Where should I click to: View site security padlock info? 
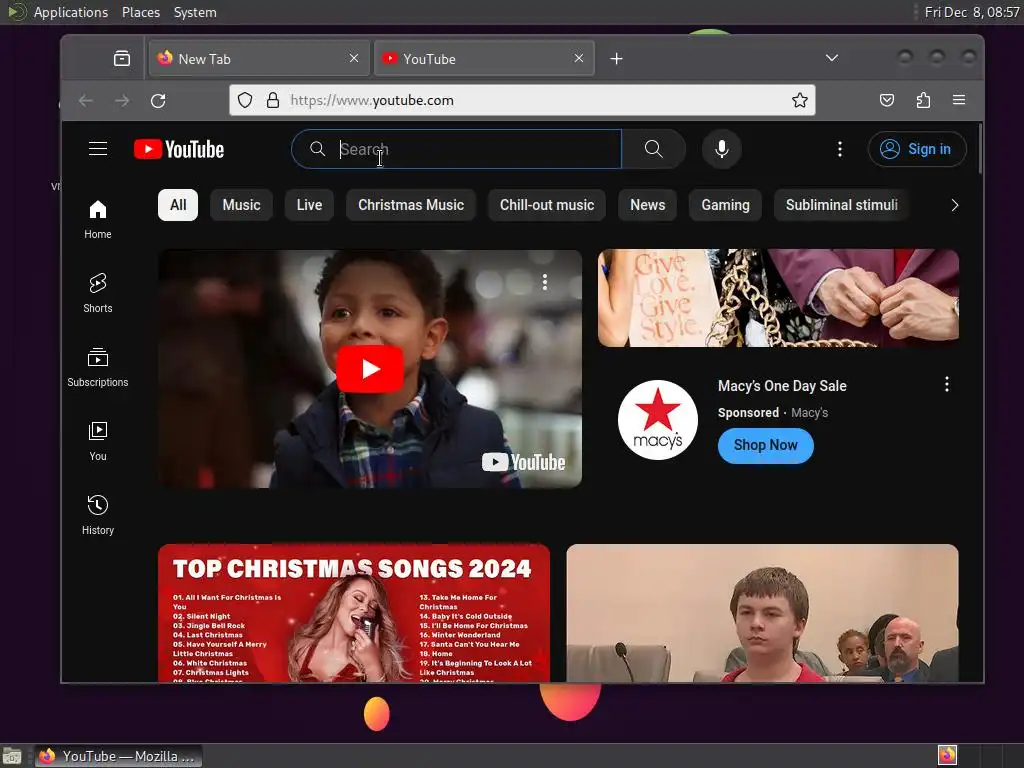[x=273, y=100]
